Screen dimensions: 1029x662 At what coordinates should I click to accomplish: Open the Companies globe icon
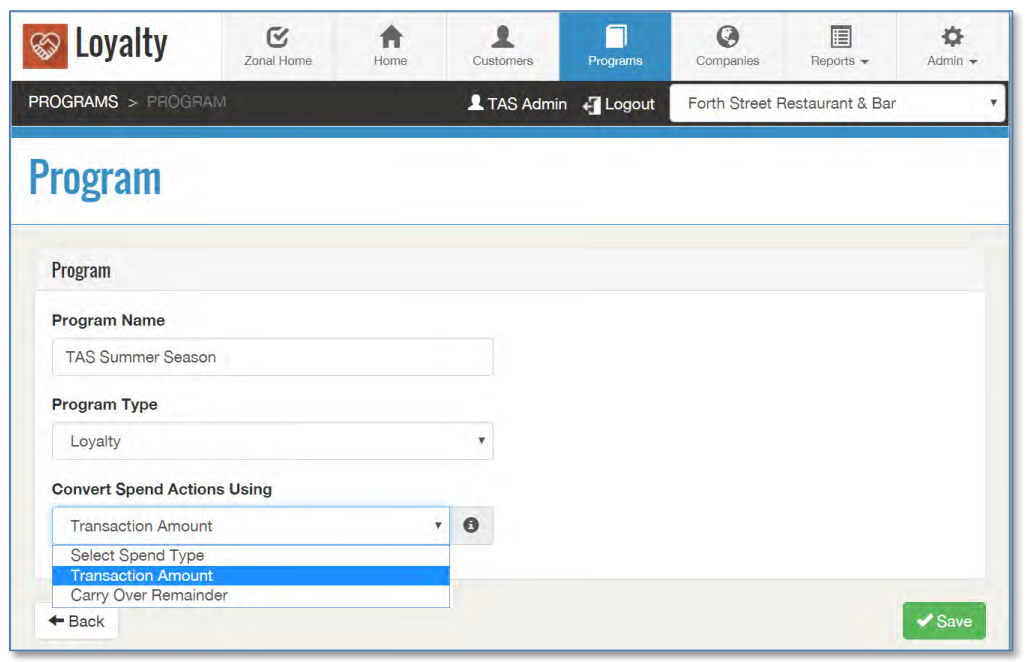pos(727,47)
